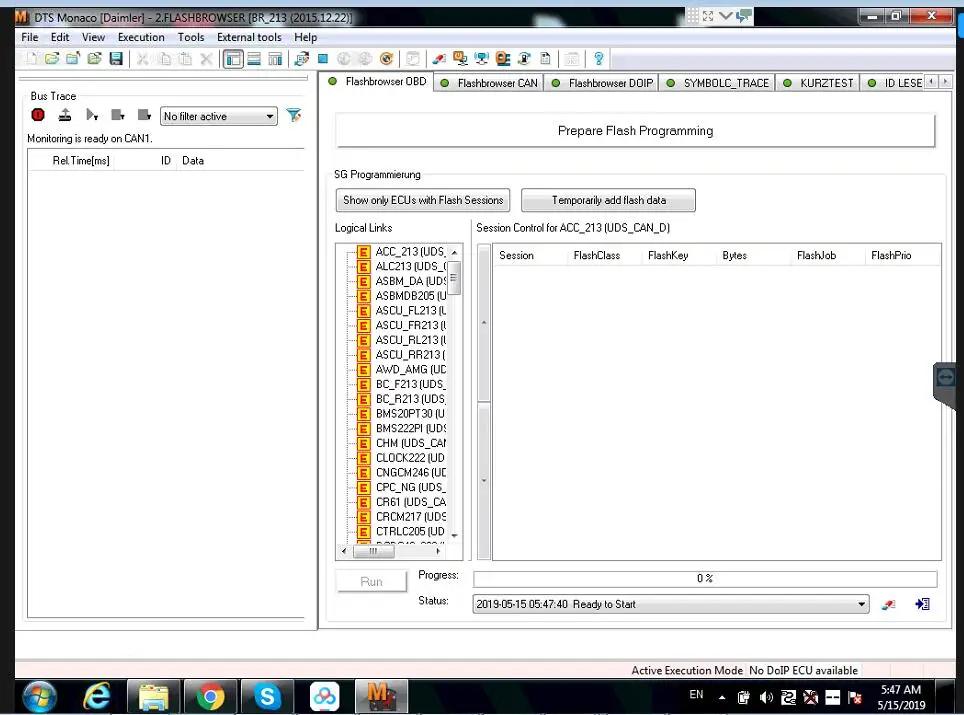Open the Help menu

[305, 37]
